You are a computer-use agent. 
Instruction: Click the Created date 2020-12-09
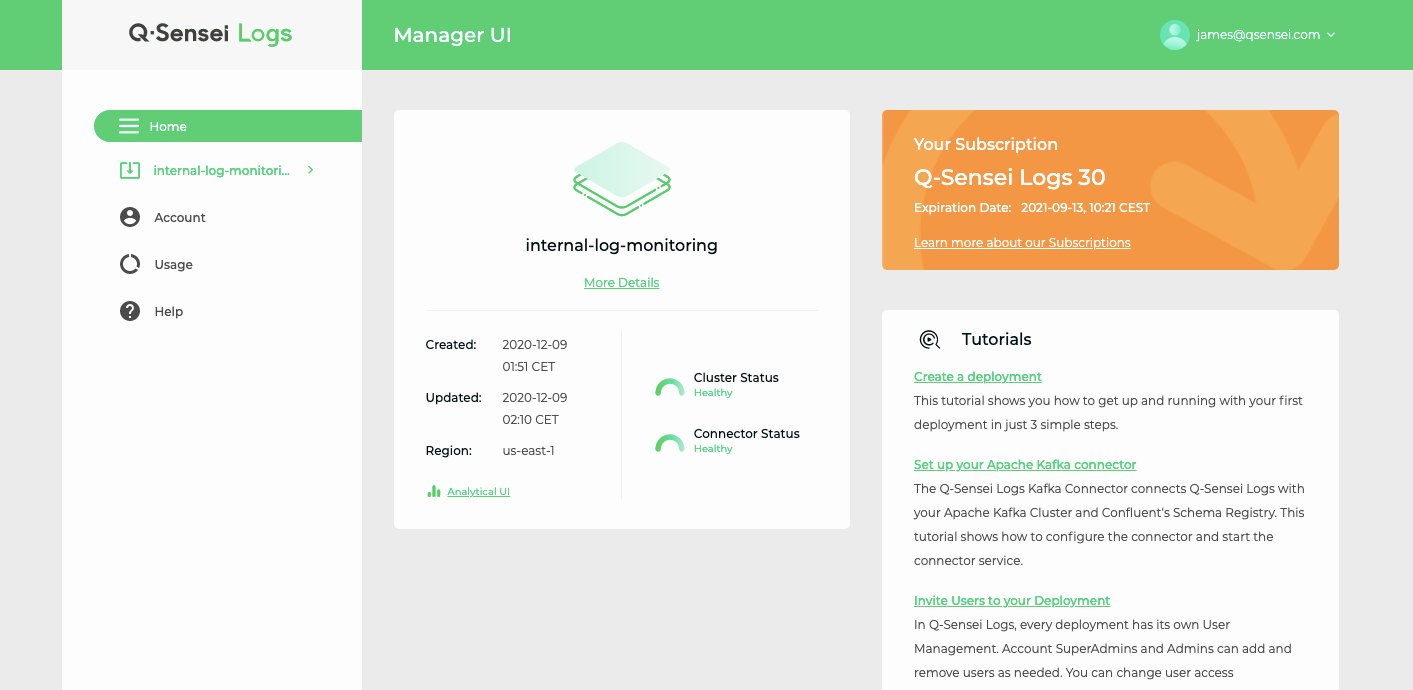[x=535, y=344]
